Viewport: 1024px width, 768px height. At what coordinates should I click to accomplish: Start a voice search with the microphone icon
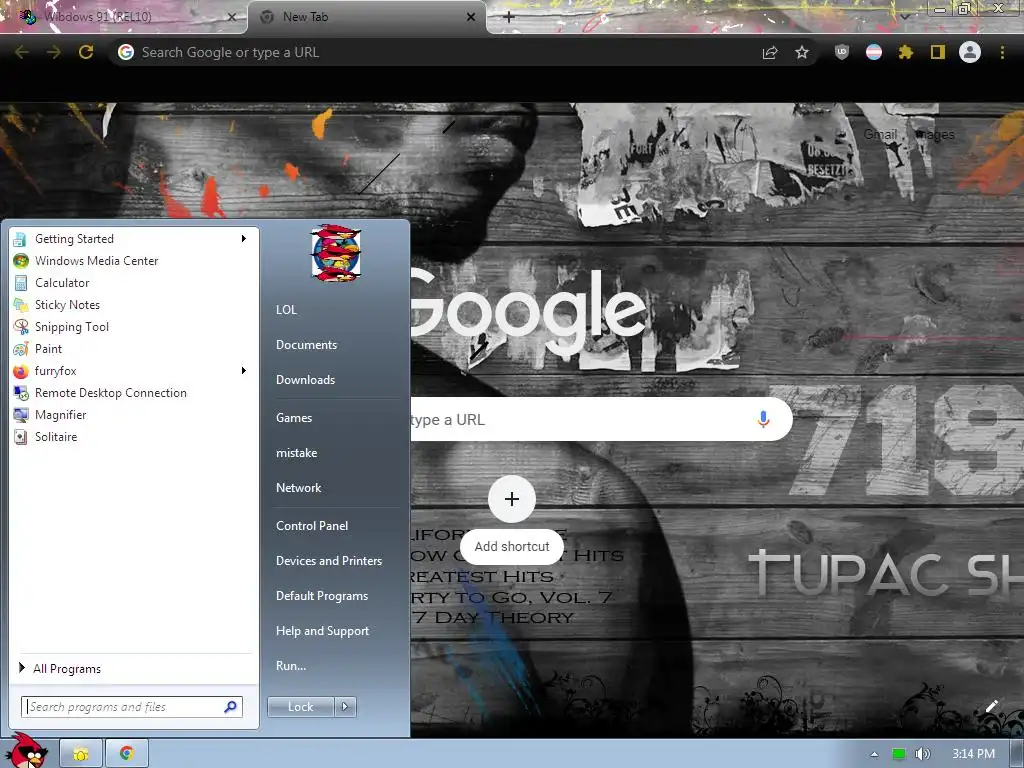[763, 419]
